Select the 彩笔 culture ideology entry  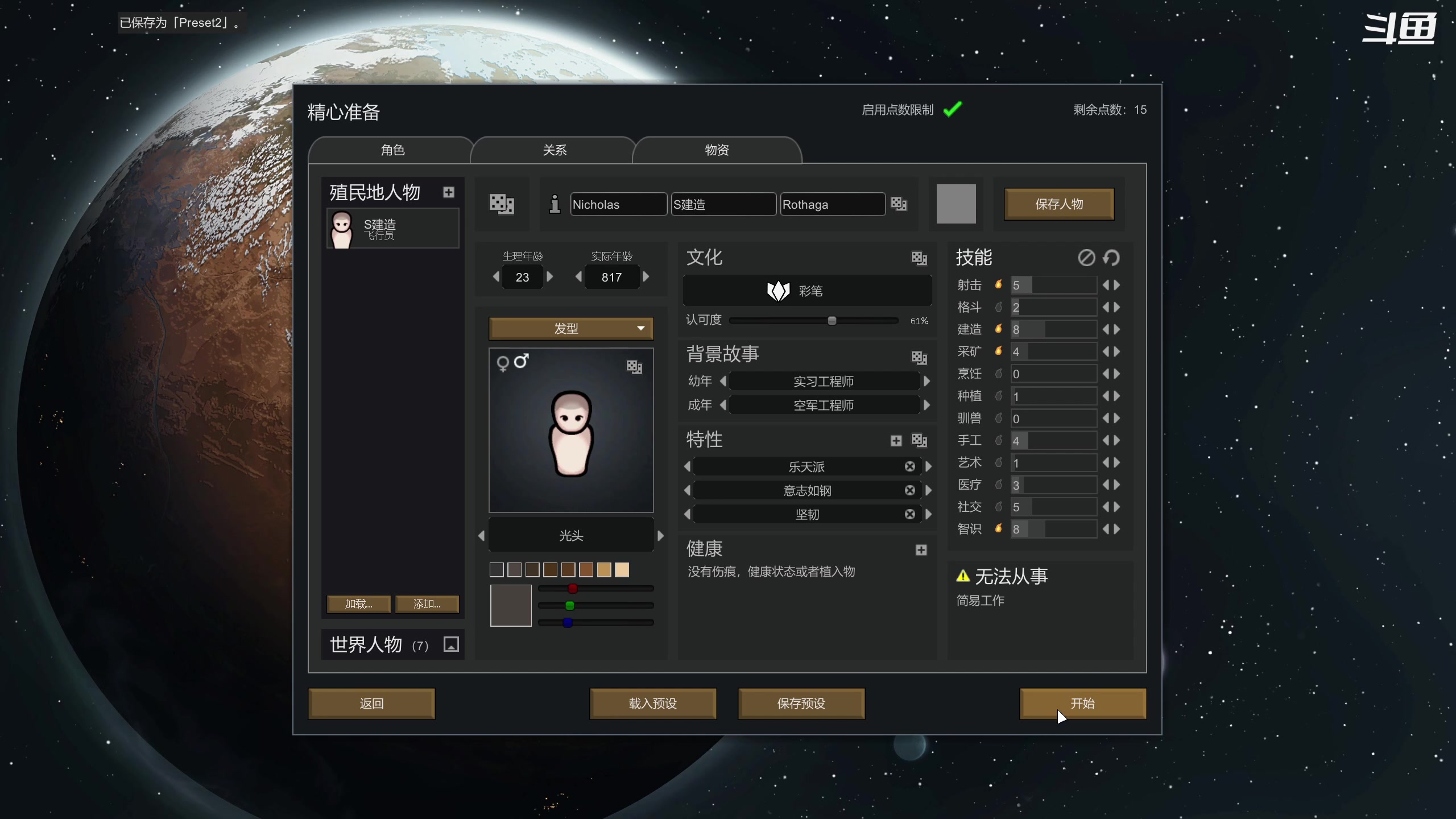807,291
